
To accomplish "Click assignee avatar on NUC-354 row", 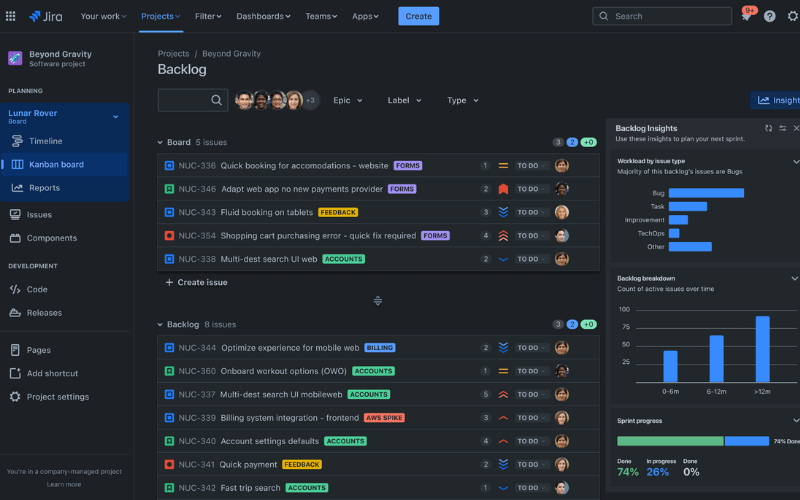I will point(562,236).
